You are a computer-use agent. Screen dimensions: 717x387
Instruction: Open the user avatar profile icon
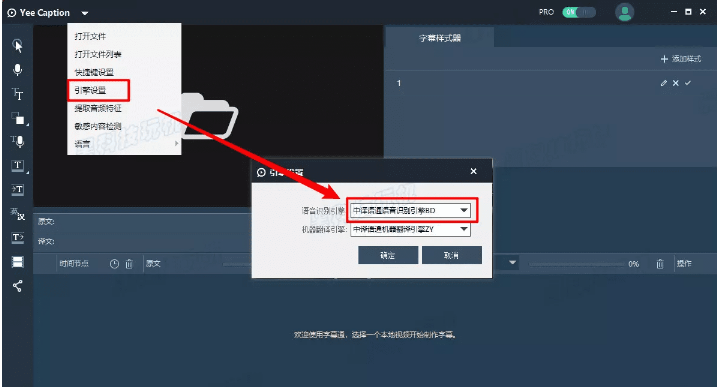coord(624,12)
